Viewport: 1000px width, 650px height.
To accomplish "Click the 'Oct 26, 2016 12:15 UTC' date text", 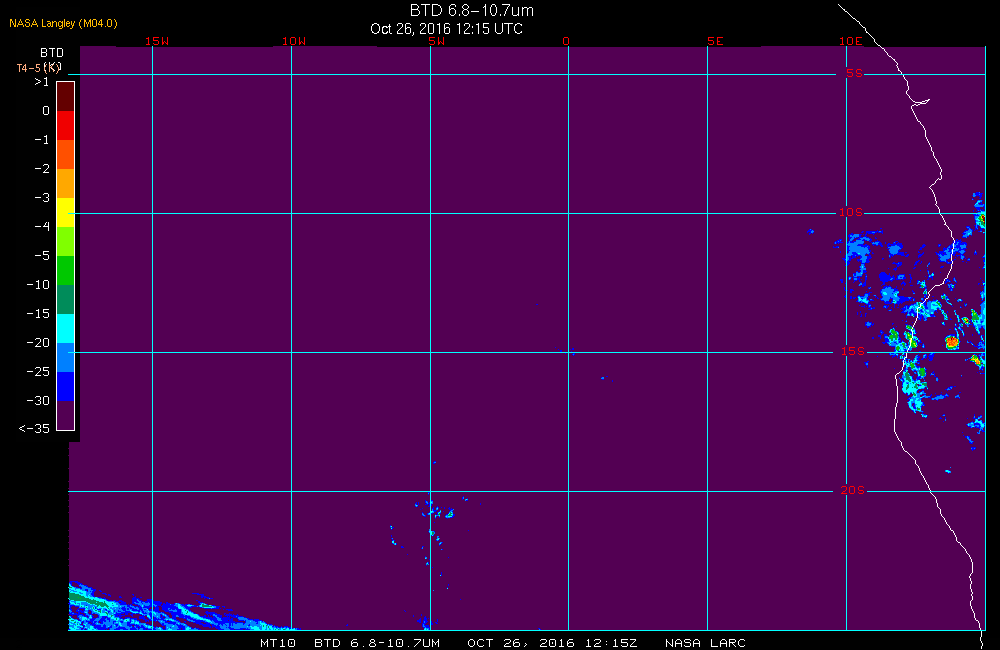I will pyautogui.click(x=446, y=29).
